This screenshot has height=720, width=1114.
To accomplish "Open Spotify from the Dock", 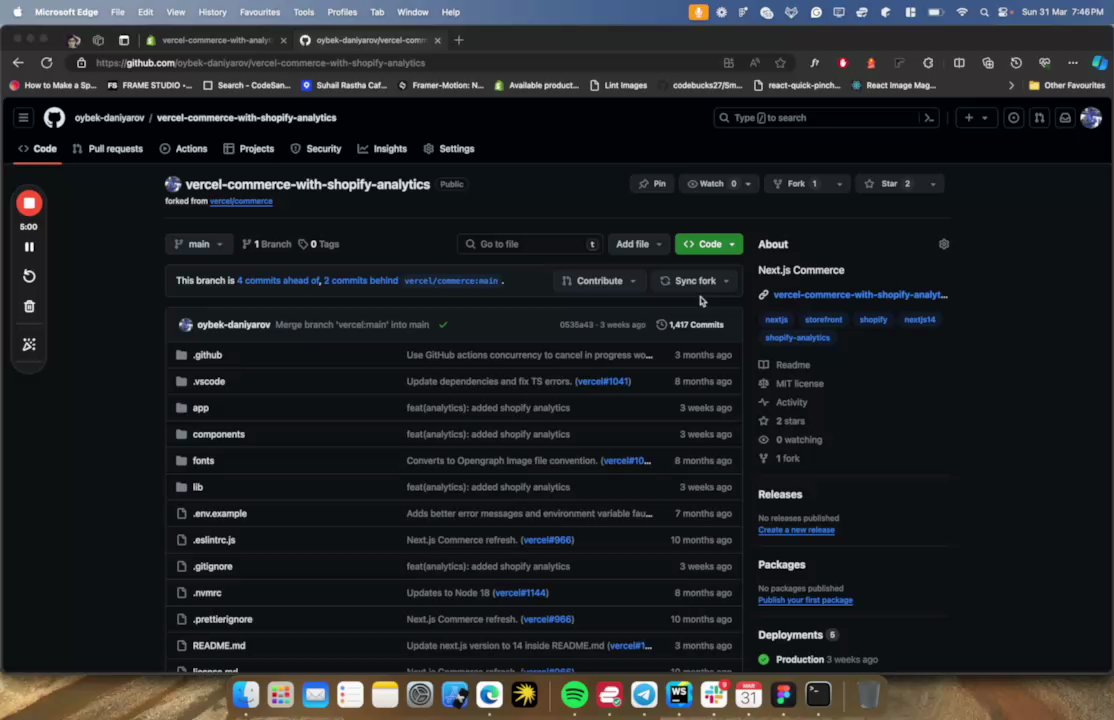I will tap(574, 694).
